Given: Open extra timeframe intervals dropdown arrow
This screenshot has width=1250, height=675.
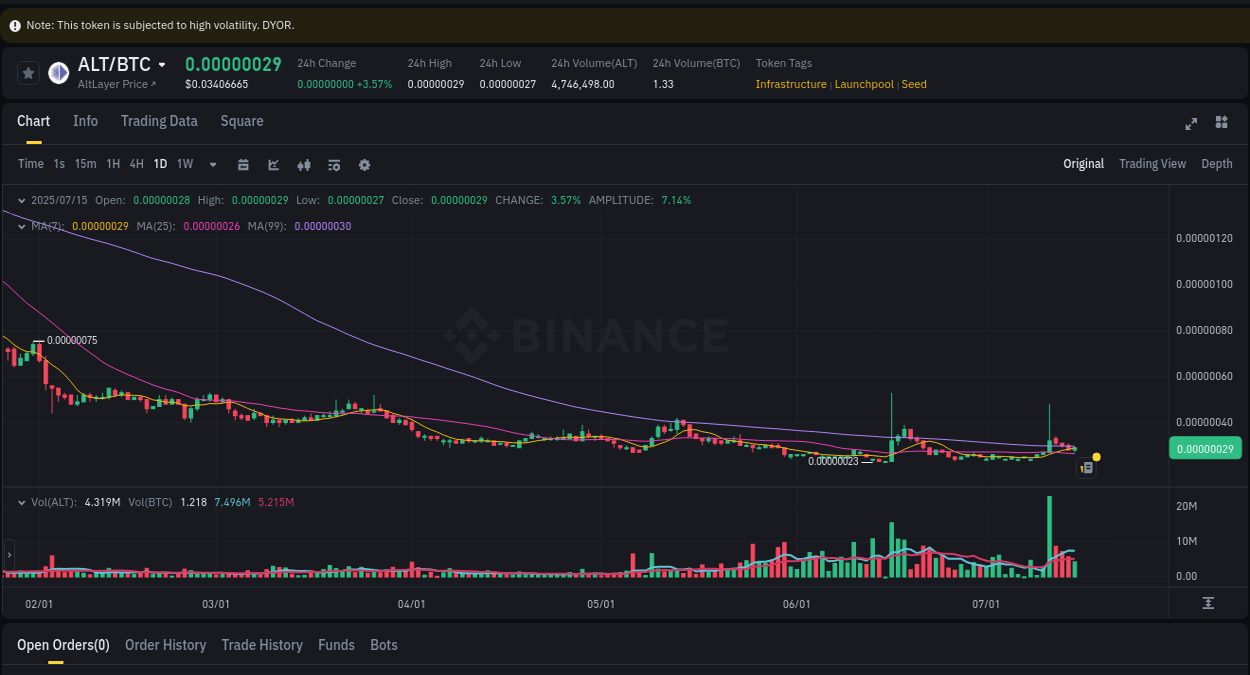Looking at the screenshot, I should click(x=212, y=164).
